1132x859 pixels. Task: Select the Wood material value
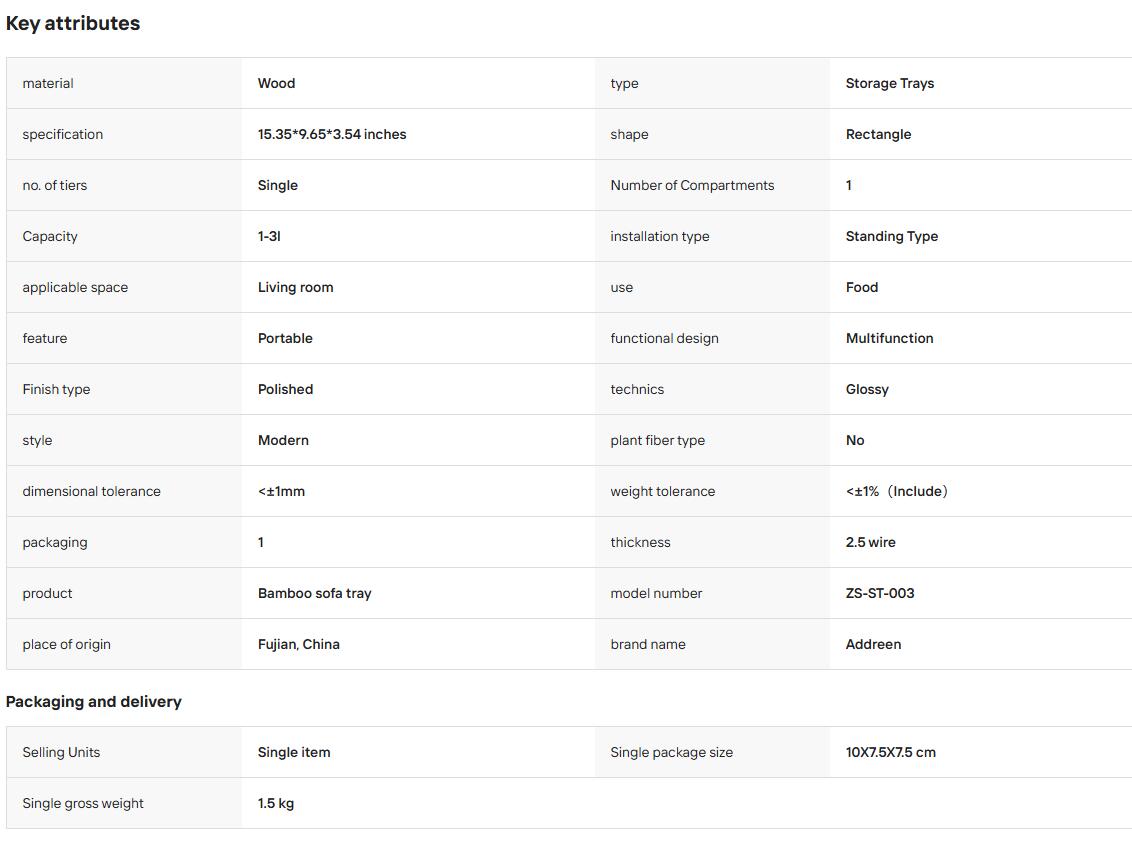(277, 83)
